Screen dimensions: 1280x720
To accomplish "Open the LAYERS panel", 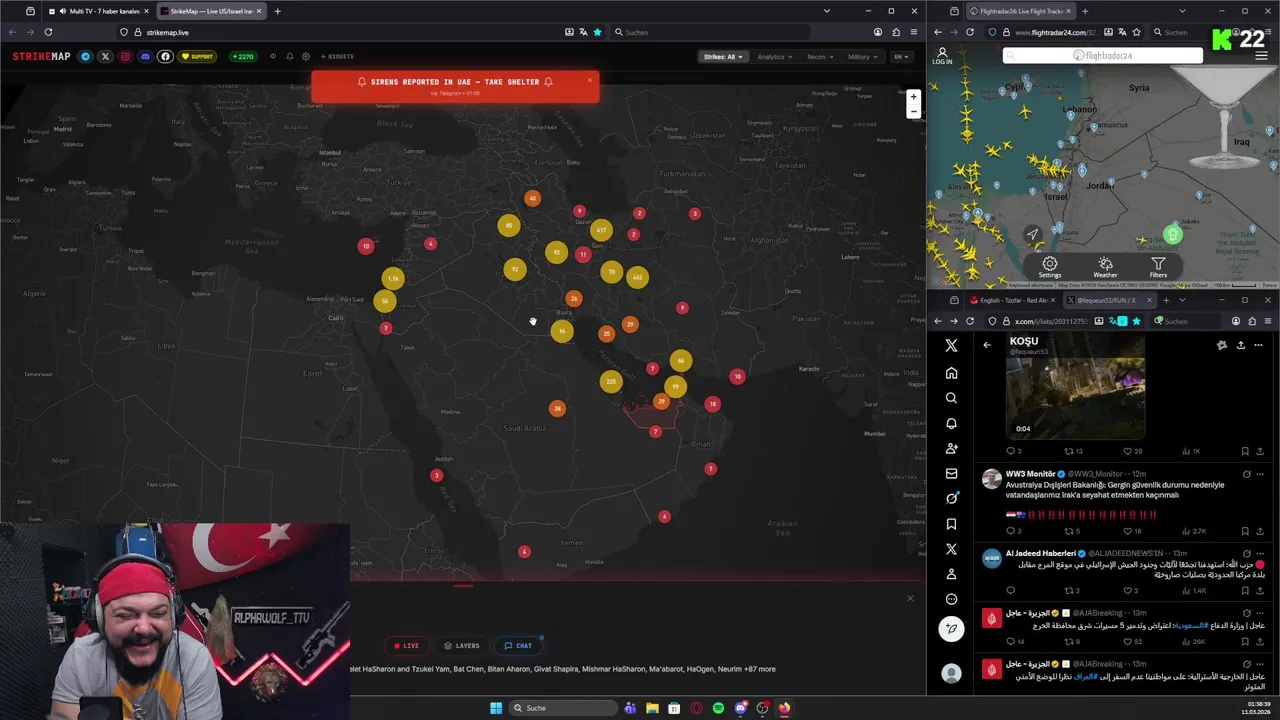I will pos(462,646).
